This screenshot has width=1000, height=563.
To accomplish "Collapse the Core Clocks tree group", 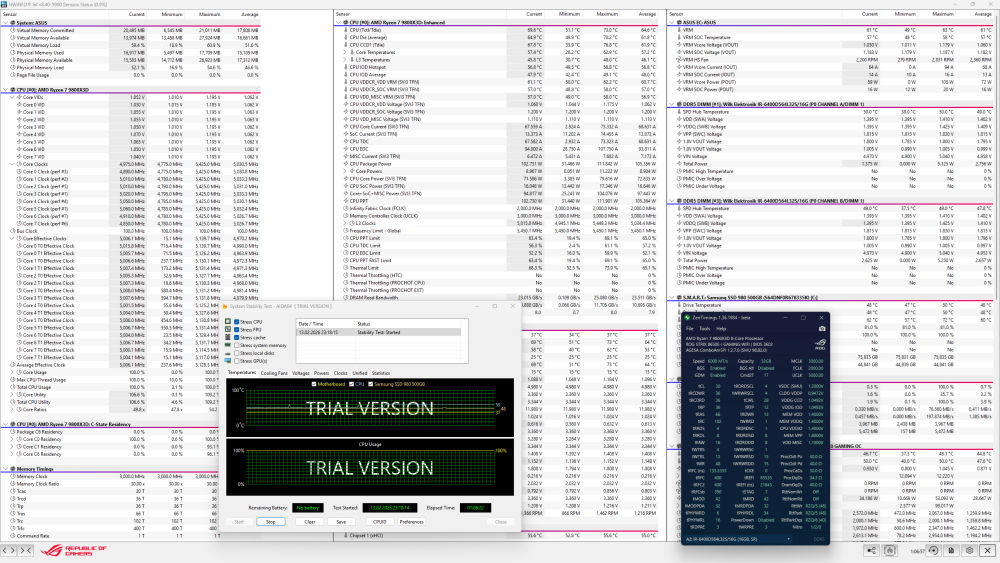I will [x=12, y=165].
